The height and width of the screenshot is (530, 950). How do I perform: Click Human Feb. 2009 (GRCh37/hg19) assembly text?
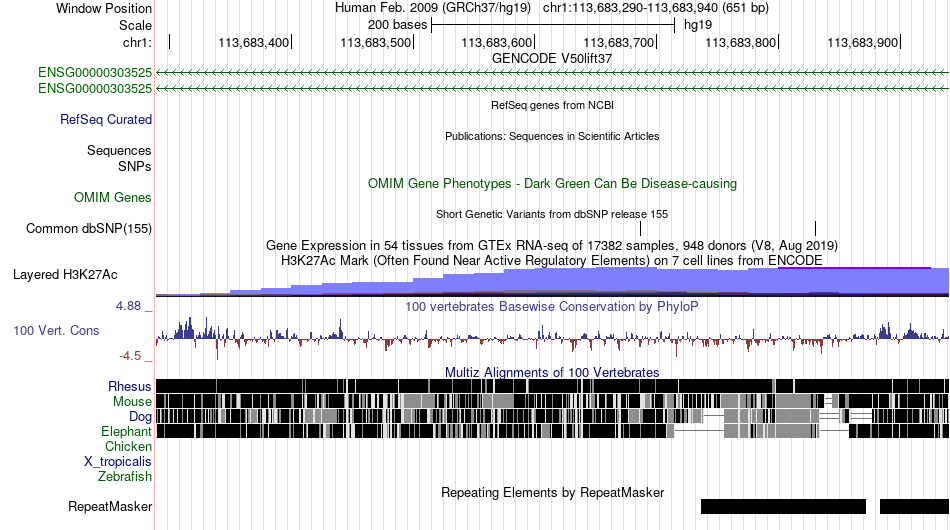click(x=433, y=8)
